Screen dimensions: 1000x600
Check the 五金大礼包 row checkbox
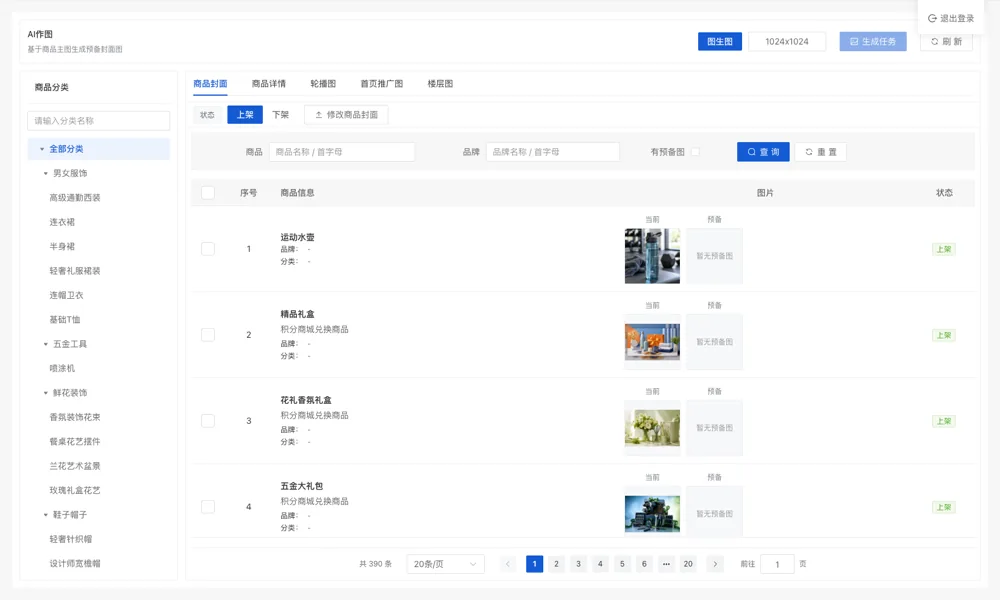point(208,507)
